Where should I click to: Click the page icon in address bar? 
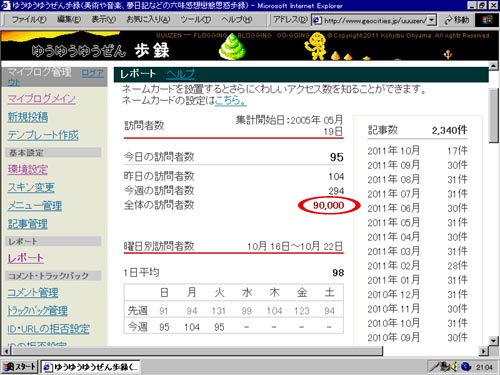[x=317, y=21]
